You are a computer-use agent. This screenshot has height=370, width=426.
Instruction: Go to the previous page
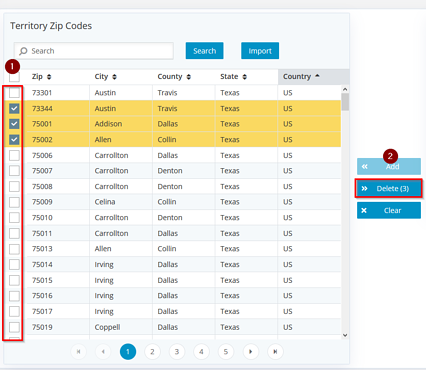click(x=103, y=352)
